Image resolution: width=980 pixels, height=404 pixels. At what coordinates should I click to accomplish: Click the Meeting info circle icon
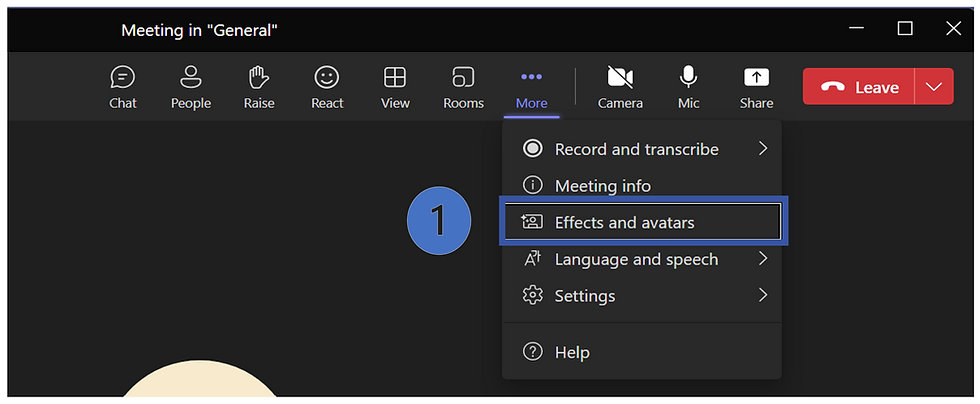point(532,186)
